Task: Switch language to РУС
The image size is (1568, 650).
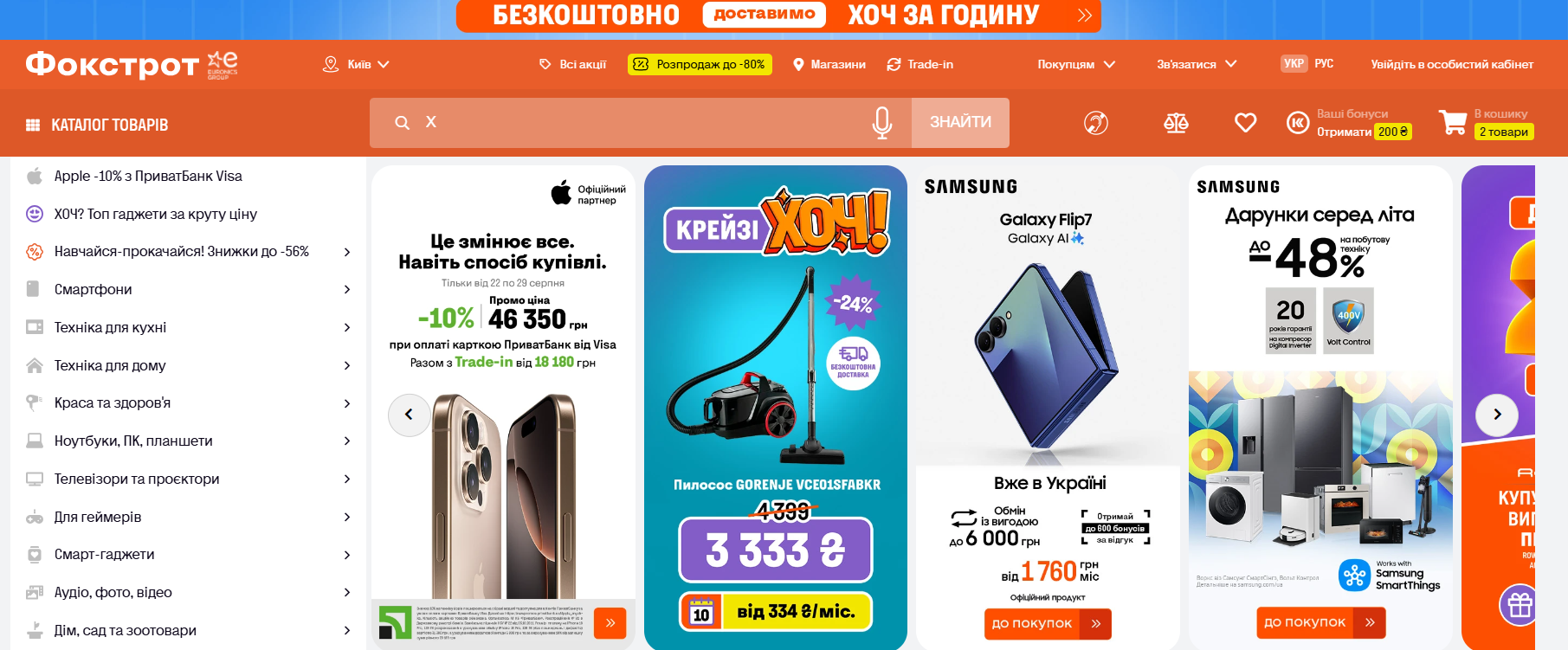Action: point(1324,63)
